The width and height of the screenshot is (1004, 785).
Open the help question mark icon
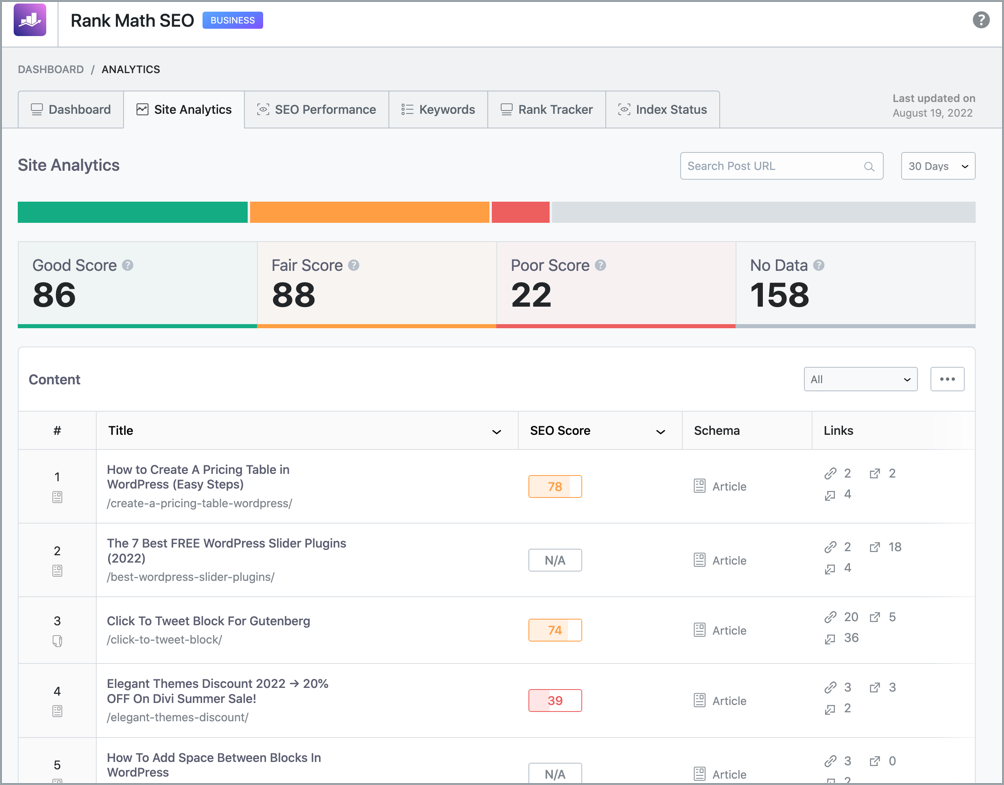981,20
